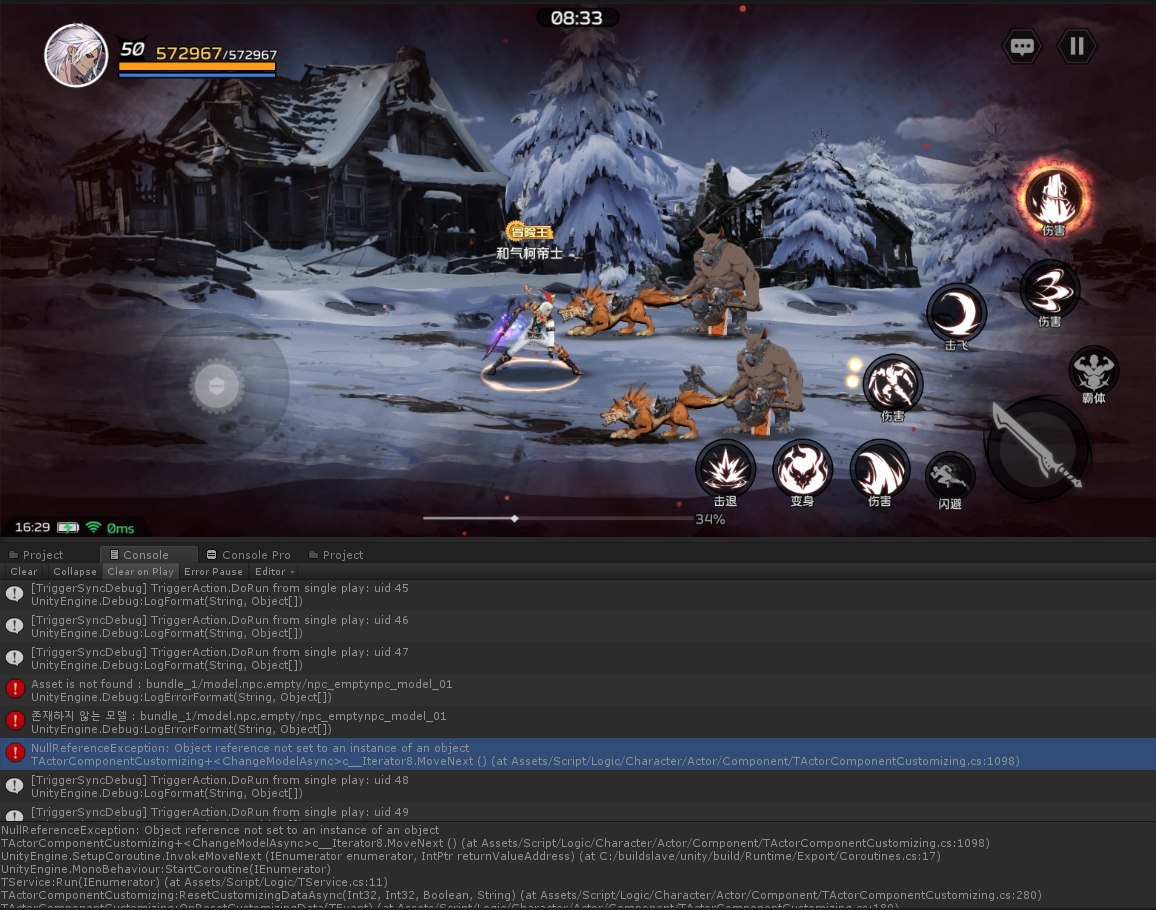Click the 34% progress percentage
This screenshot has height=910, width=1156.
point(710,519)
